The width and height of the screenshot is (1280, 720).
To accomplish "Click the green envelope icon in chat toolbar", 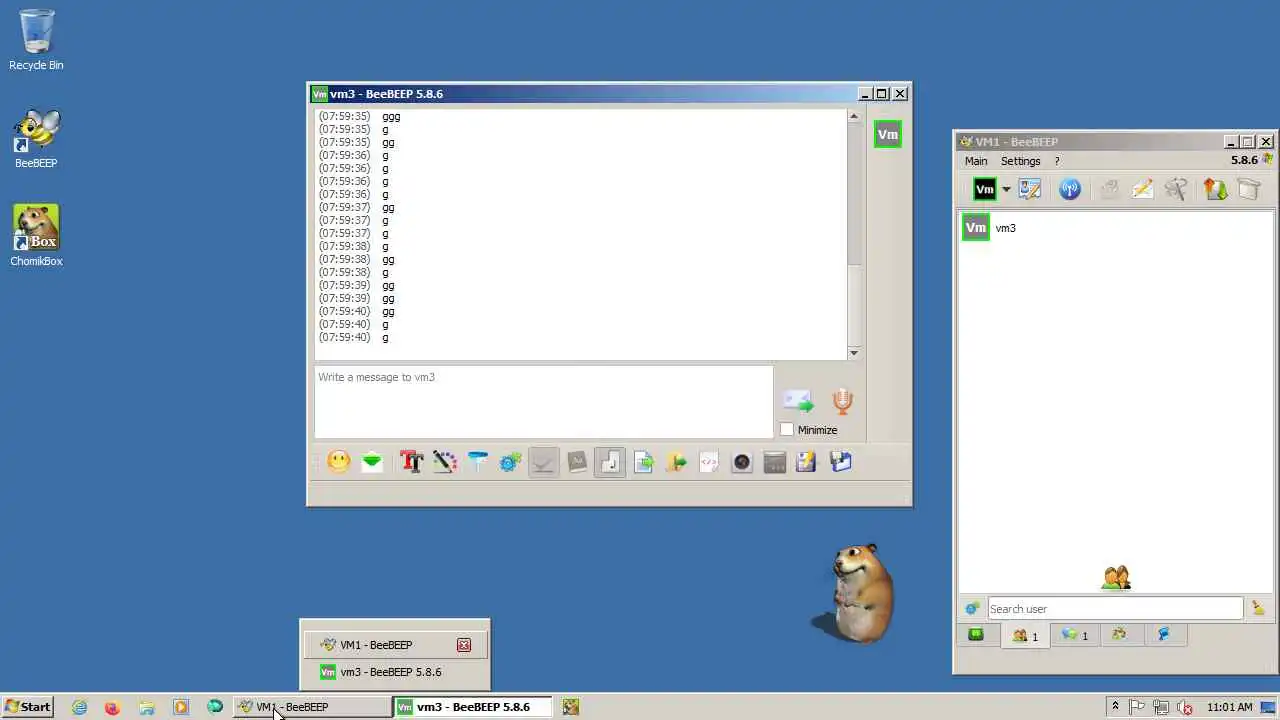I will click(x=372, y=462).
